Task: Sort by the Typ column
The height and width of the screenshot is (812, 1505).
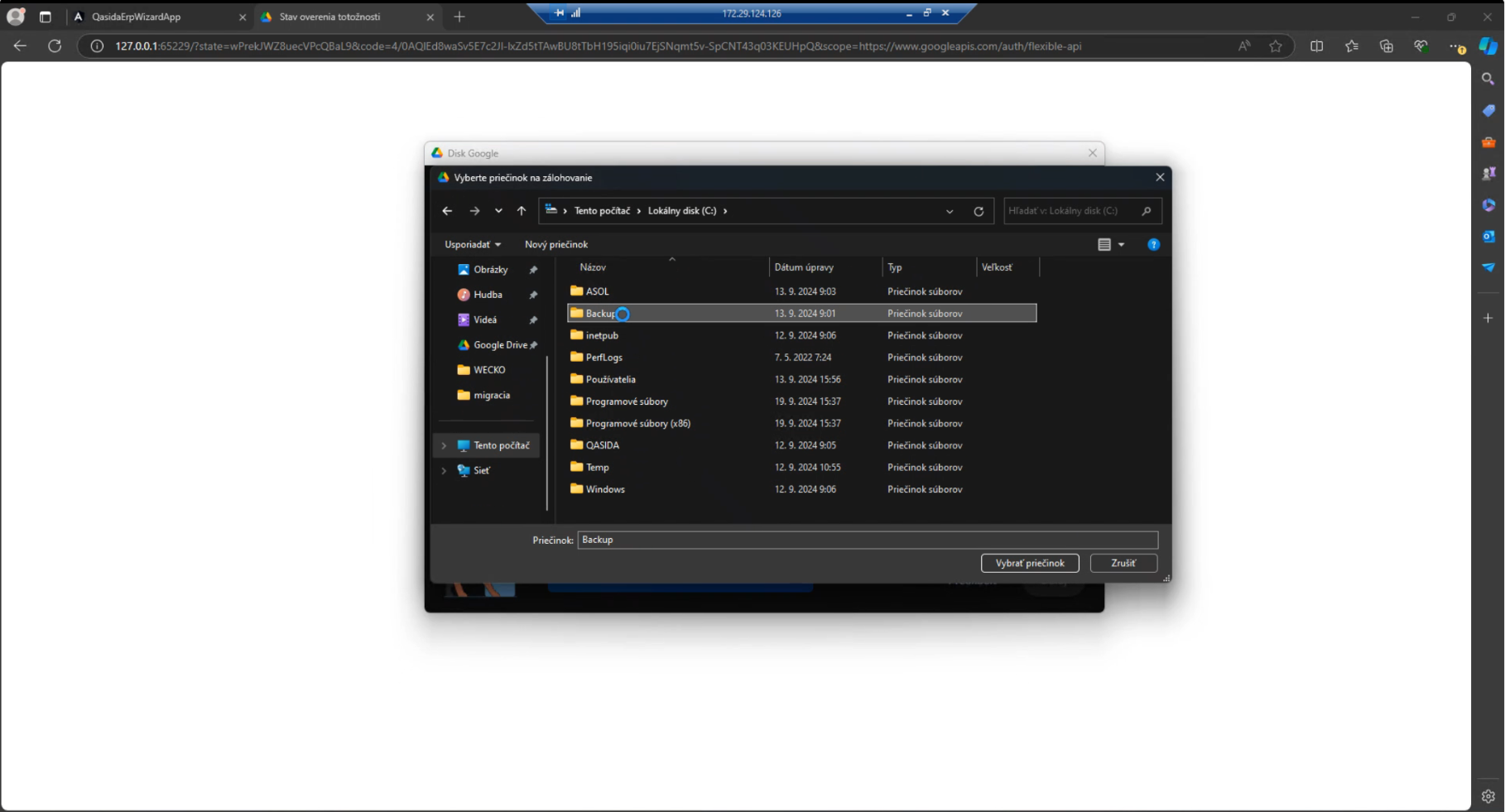Action: point(895,267)
